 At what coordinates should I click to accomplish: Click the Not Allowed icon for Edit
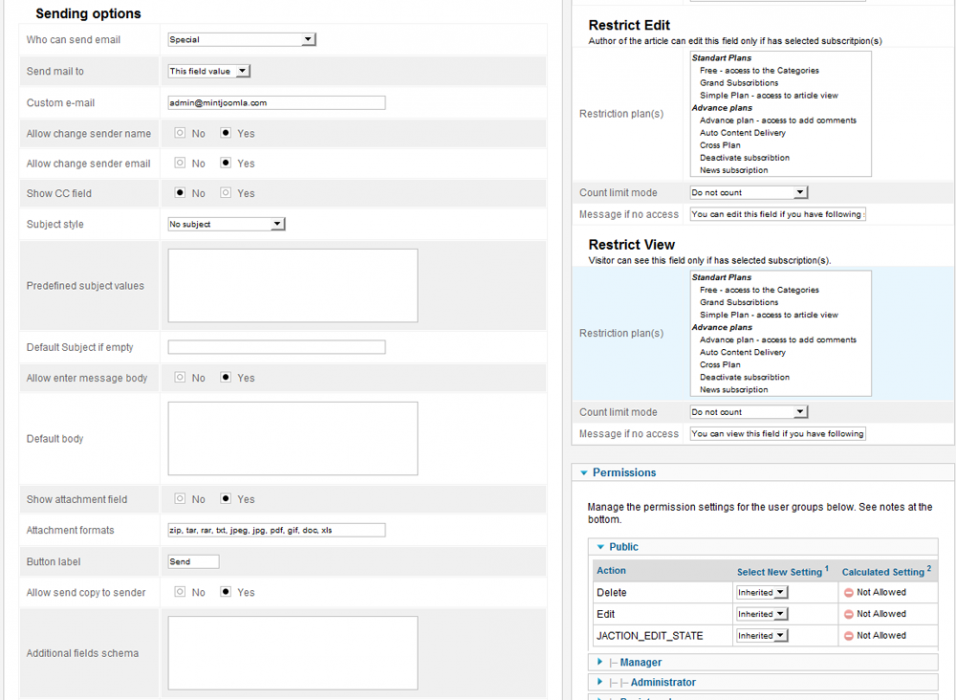pos(849,614)
